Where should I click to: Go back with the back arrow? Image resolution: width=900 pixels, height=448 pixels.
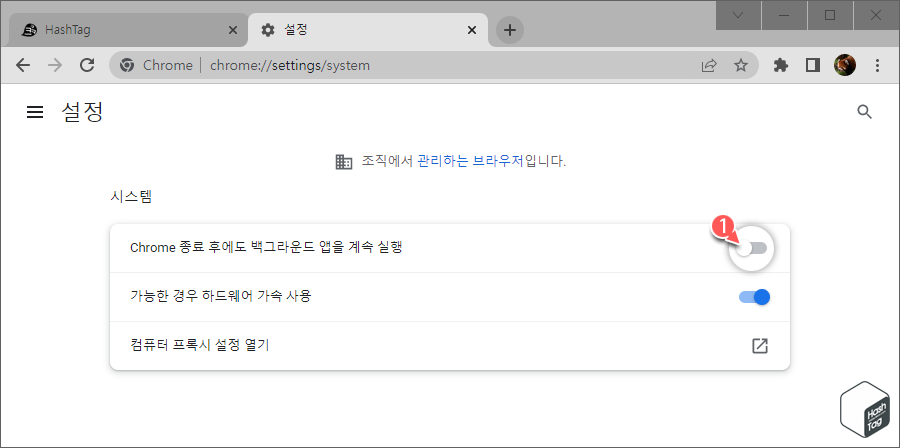(23, 65)
